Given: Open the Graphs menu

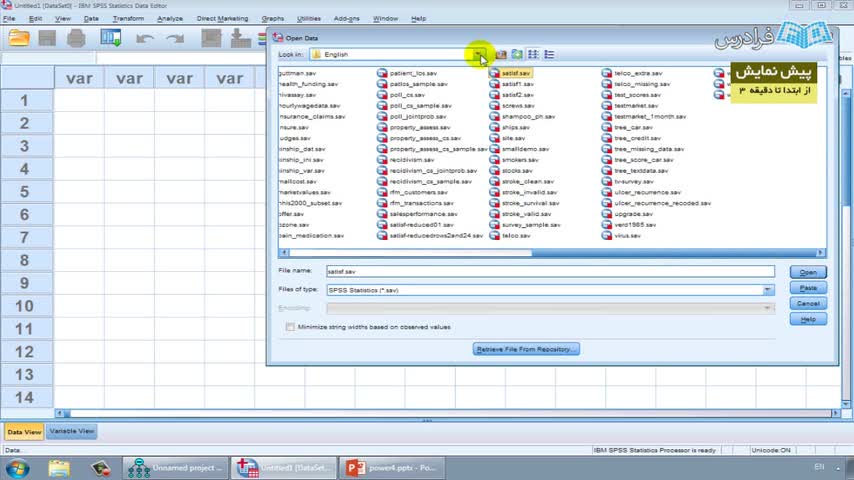Looking at the screenshot, I should (x=272, y=19).
